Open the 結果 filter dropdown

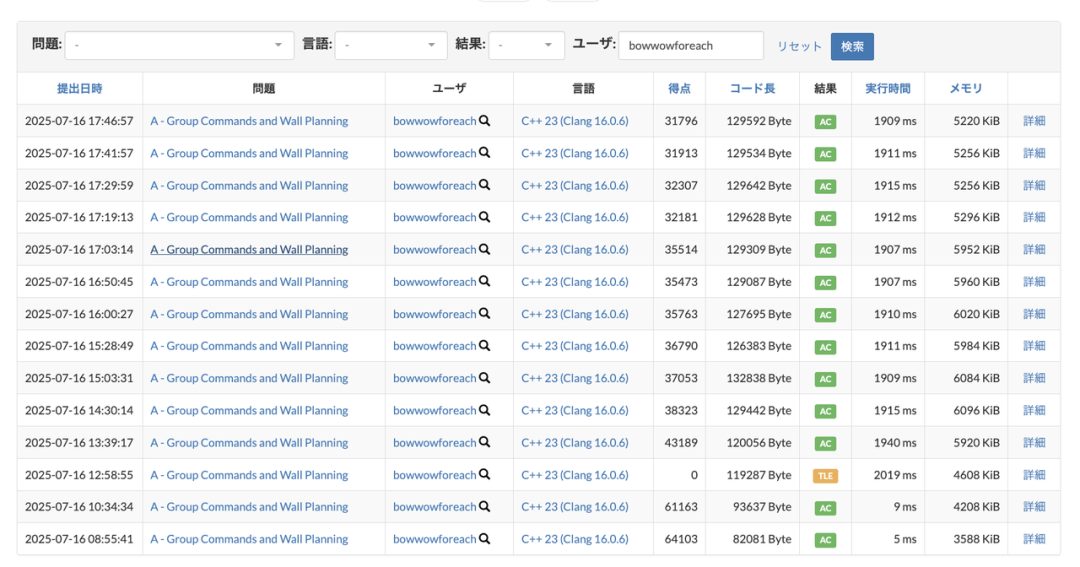click(x=526, y=45)
